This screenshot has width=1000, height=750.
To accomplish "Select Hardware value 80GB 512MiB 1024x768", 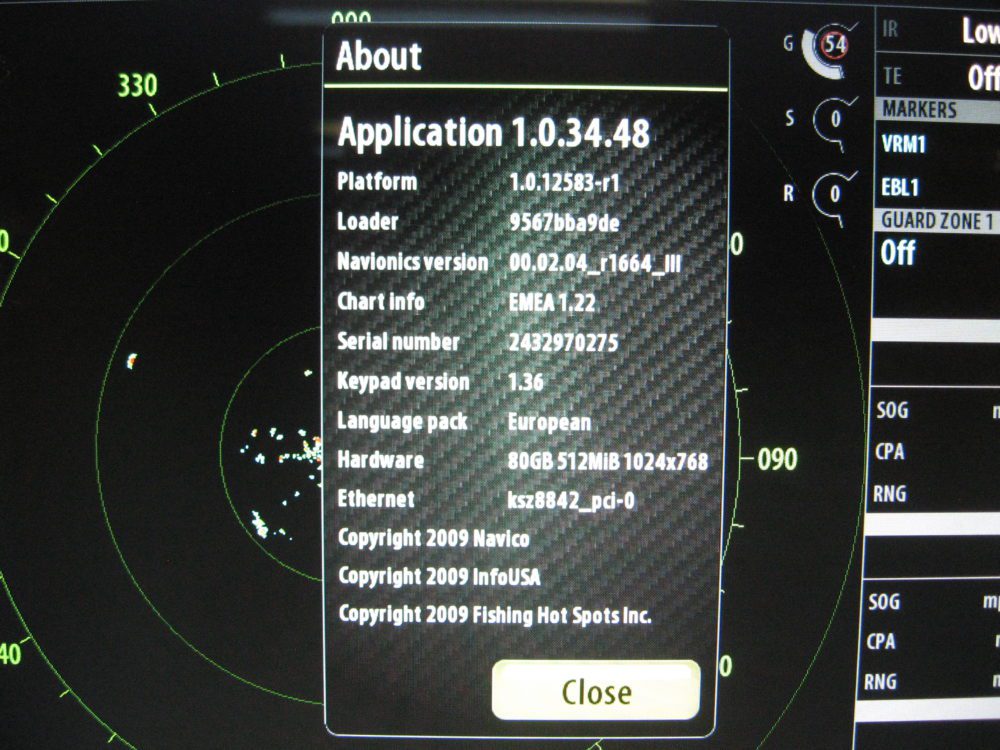I will [x=608, y=461].
